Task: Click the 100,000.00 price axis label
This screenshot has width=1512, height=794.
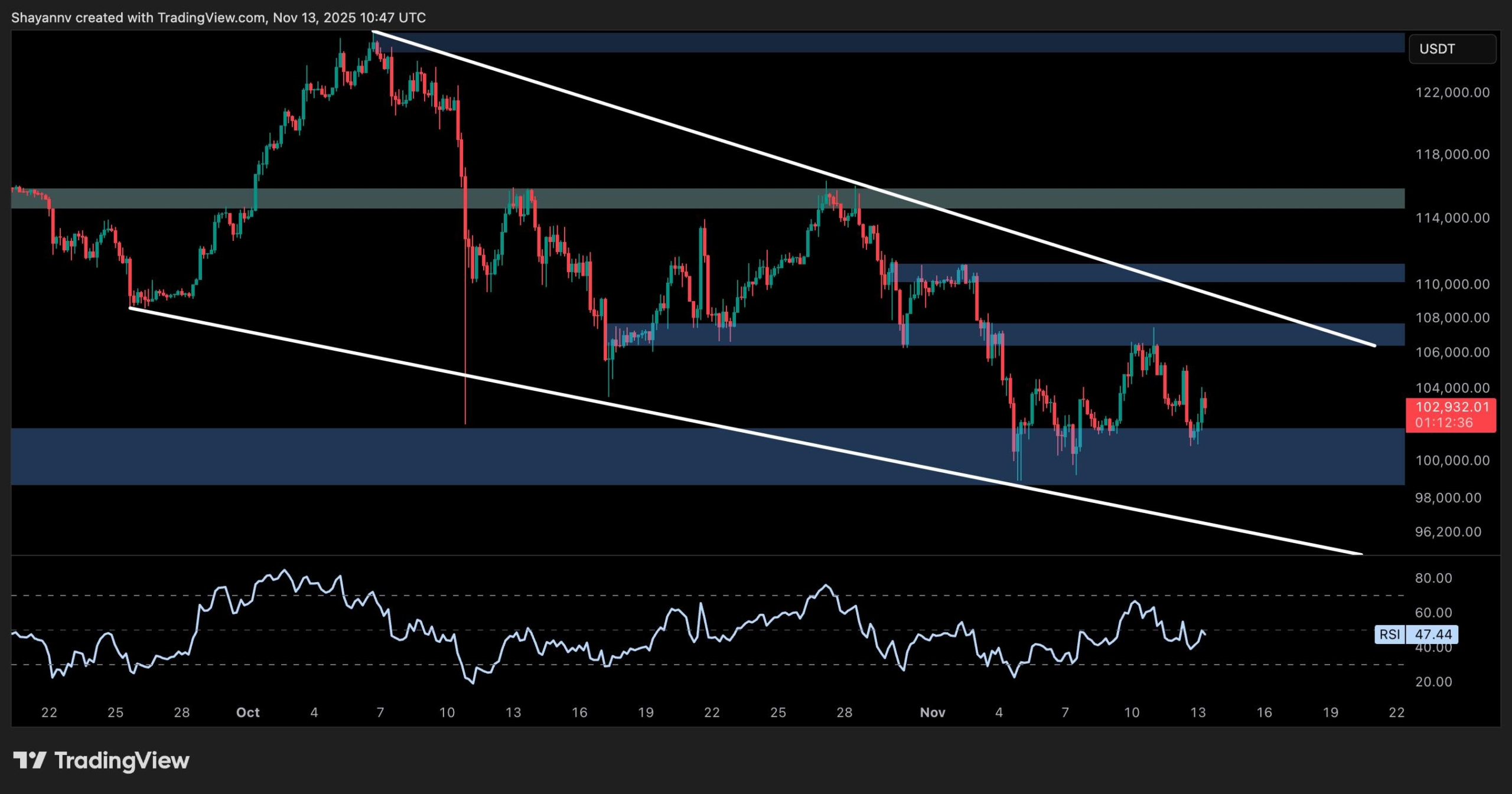Action: pos(1452,460)
